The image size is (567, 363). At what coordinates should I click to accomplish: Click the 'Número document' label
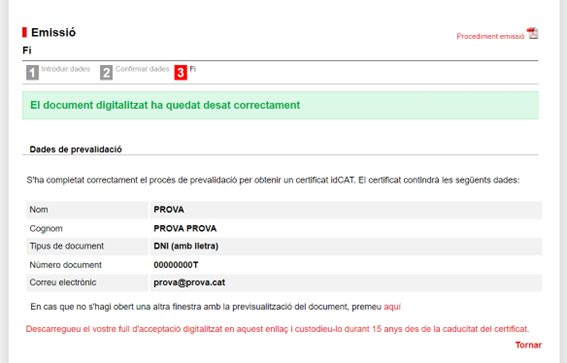tap(65, 265)
